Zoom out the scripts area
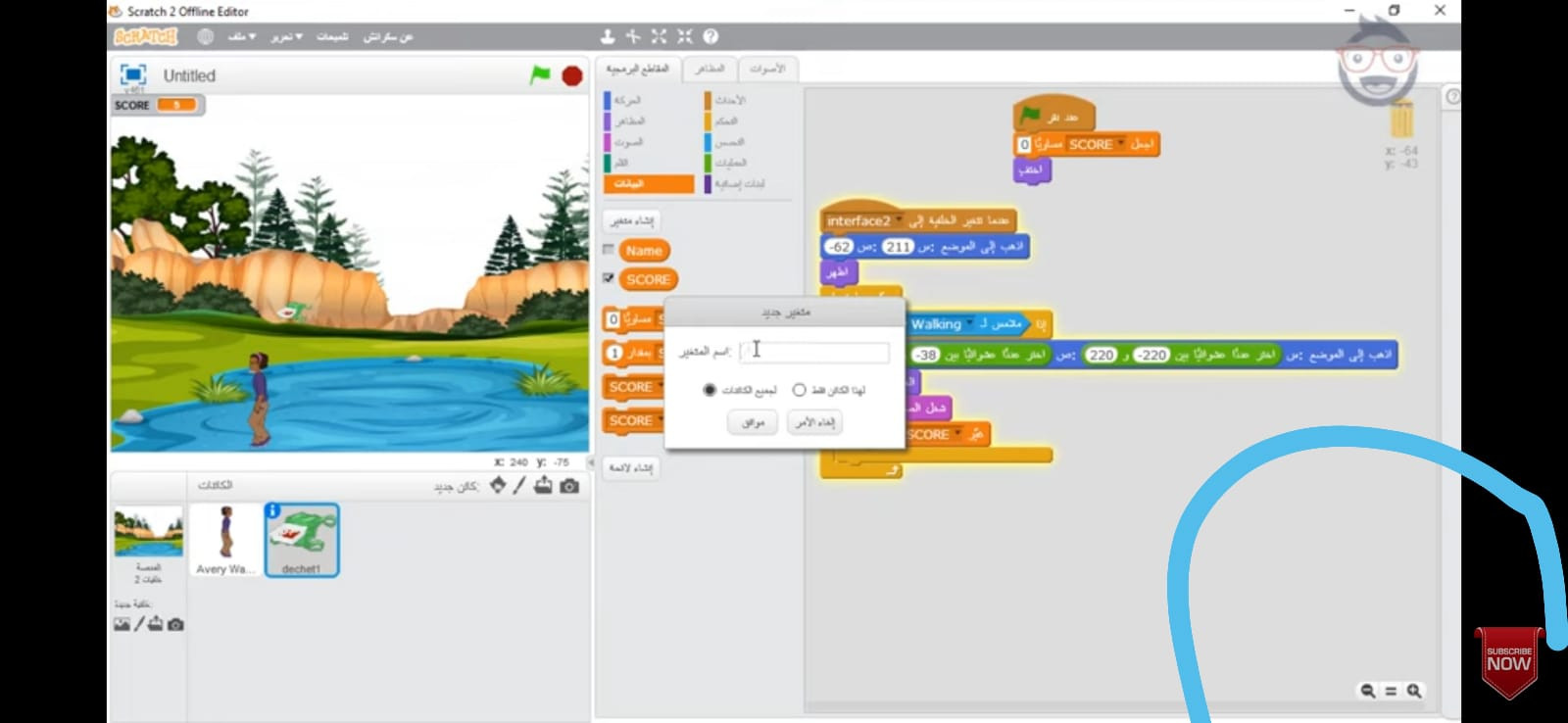 pos(1368,691)
